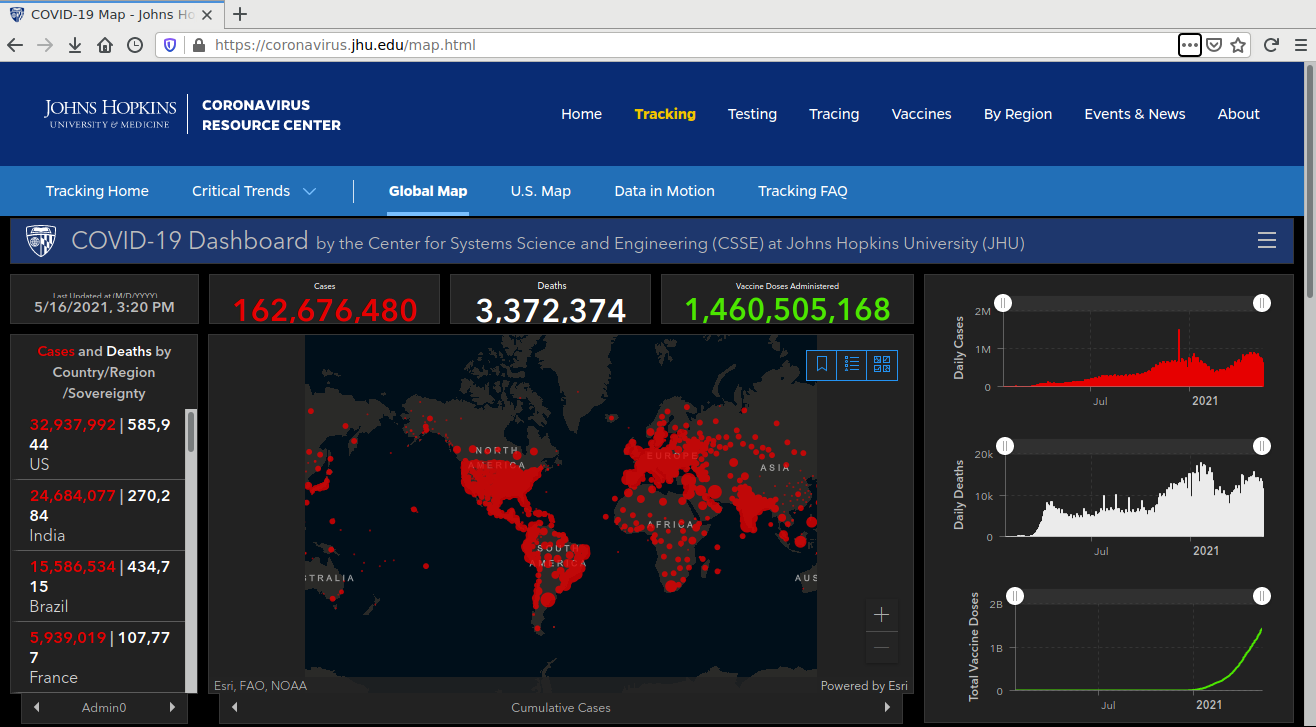Open map bookmarks widget
Viewport: 1316px width, 727px height.
[x=822, y=364]
